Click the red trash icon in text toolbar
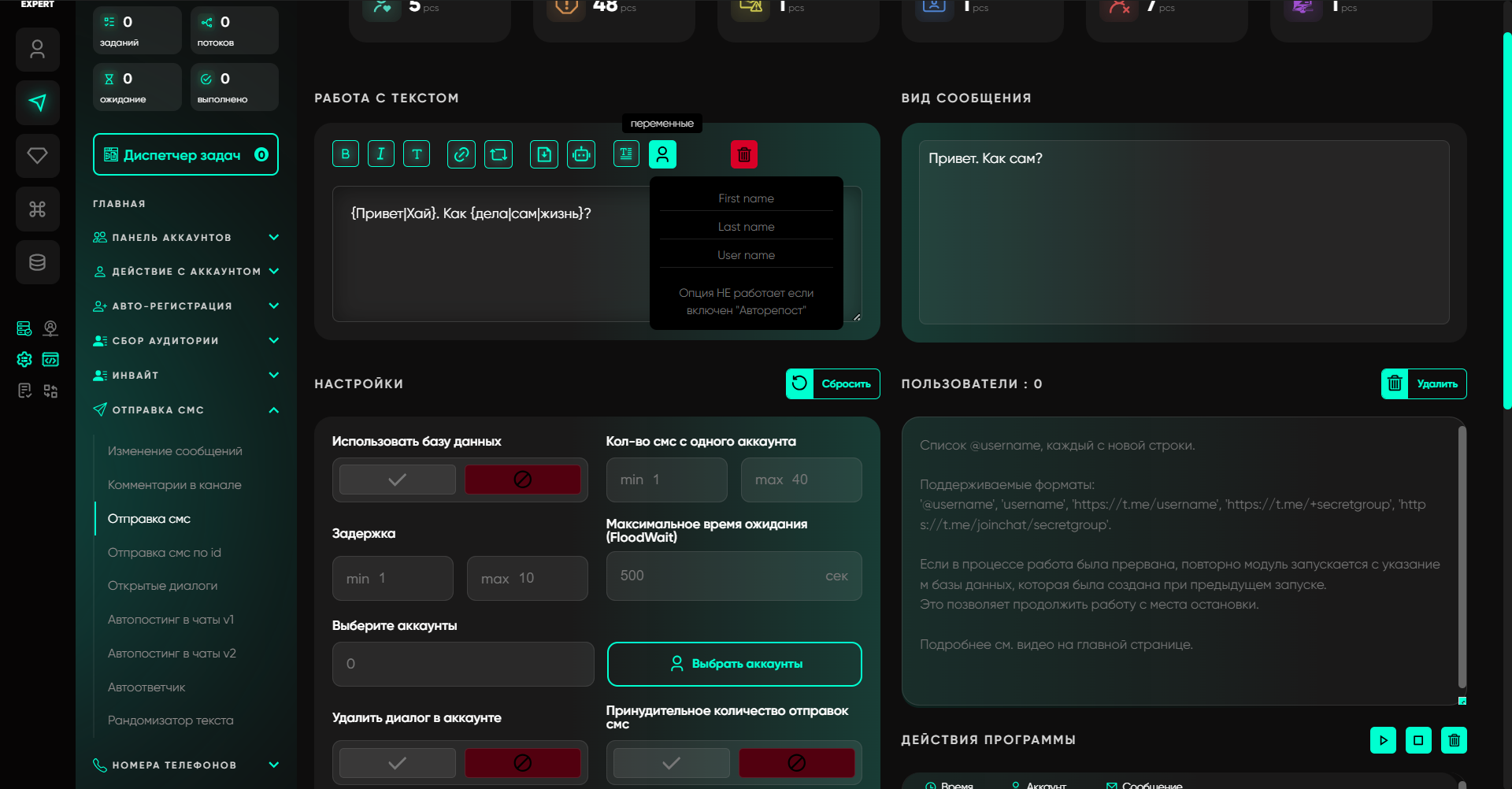Image resolution: width=1512 pixels, height=789 pixels. (743, 154)
